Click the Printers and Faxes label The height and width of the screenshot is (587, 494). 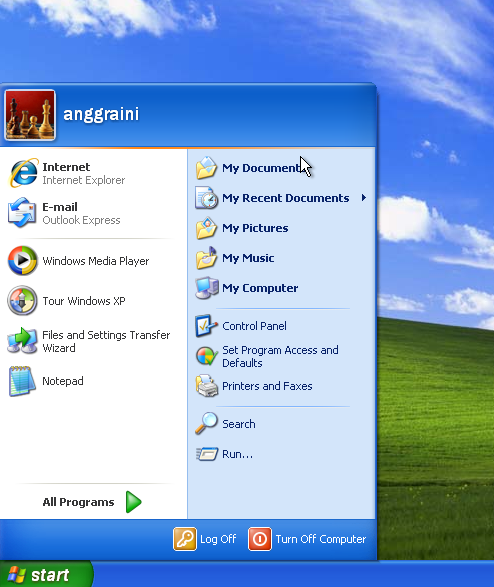coord(267,386)
